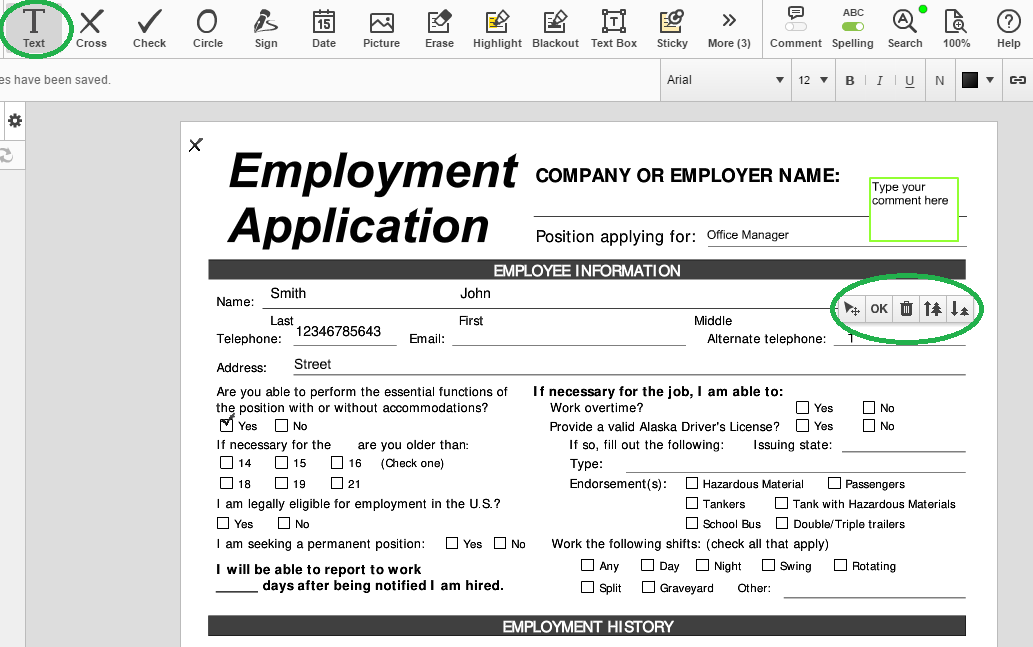Click the Email input line
Screen dimensions: 1033x647
click(x=569, y=338)
